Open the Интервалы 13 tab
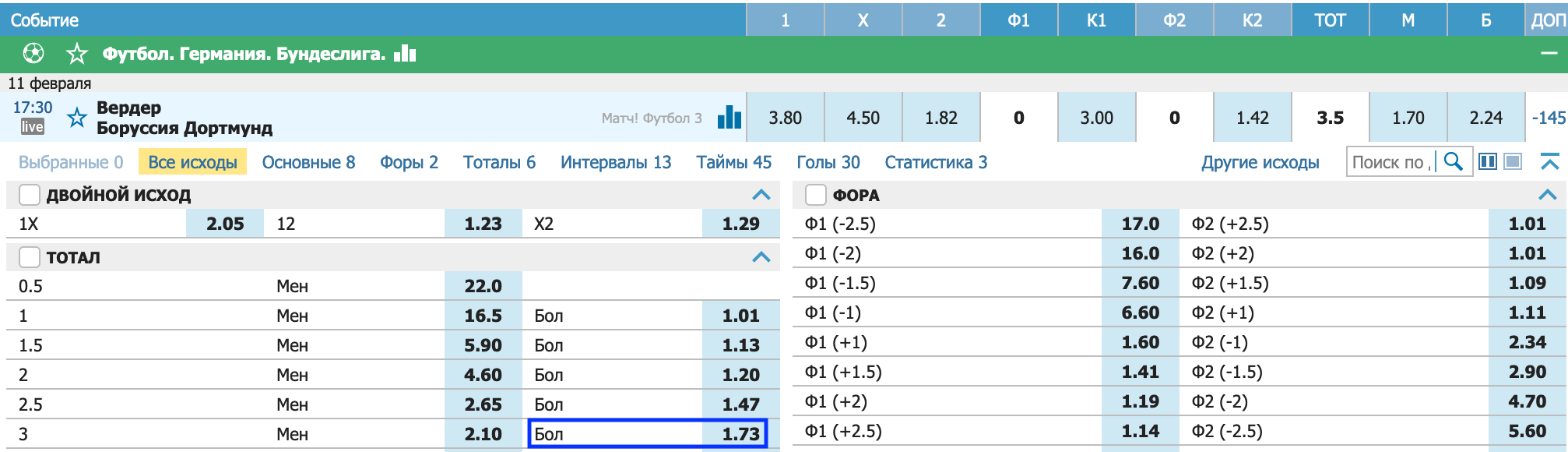 click(616, 162)
